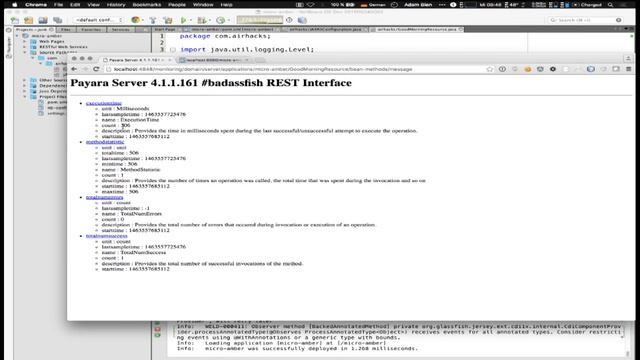Open File menu in menu bar
Viewport: 640px width, 360px height.
(58, 4)
